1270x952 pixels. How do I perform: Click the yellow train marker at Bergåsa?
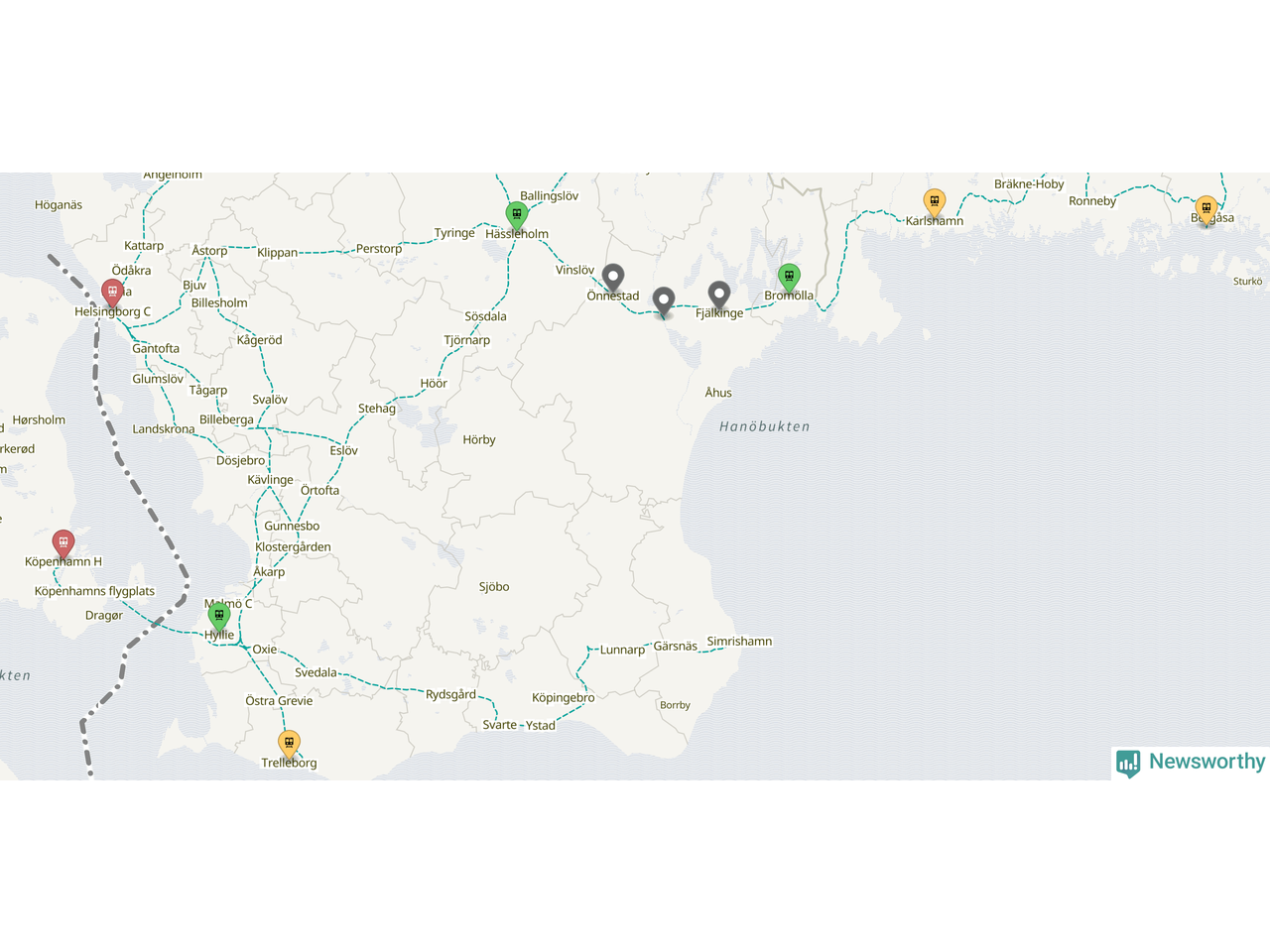(1206, 210)
